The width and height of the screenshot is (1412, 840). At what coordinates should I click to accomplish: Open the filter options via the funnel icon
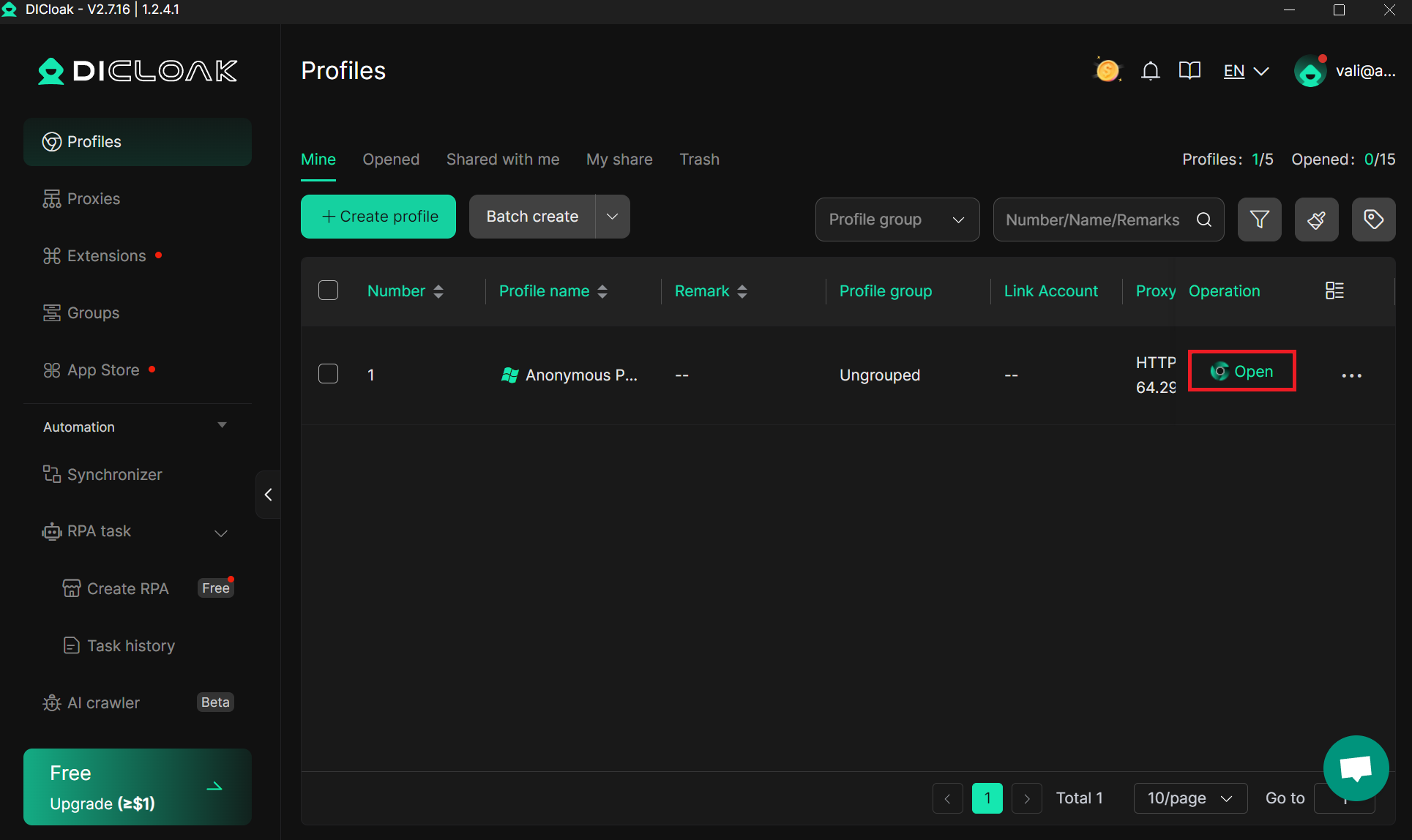coord(1259,219)
